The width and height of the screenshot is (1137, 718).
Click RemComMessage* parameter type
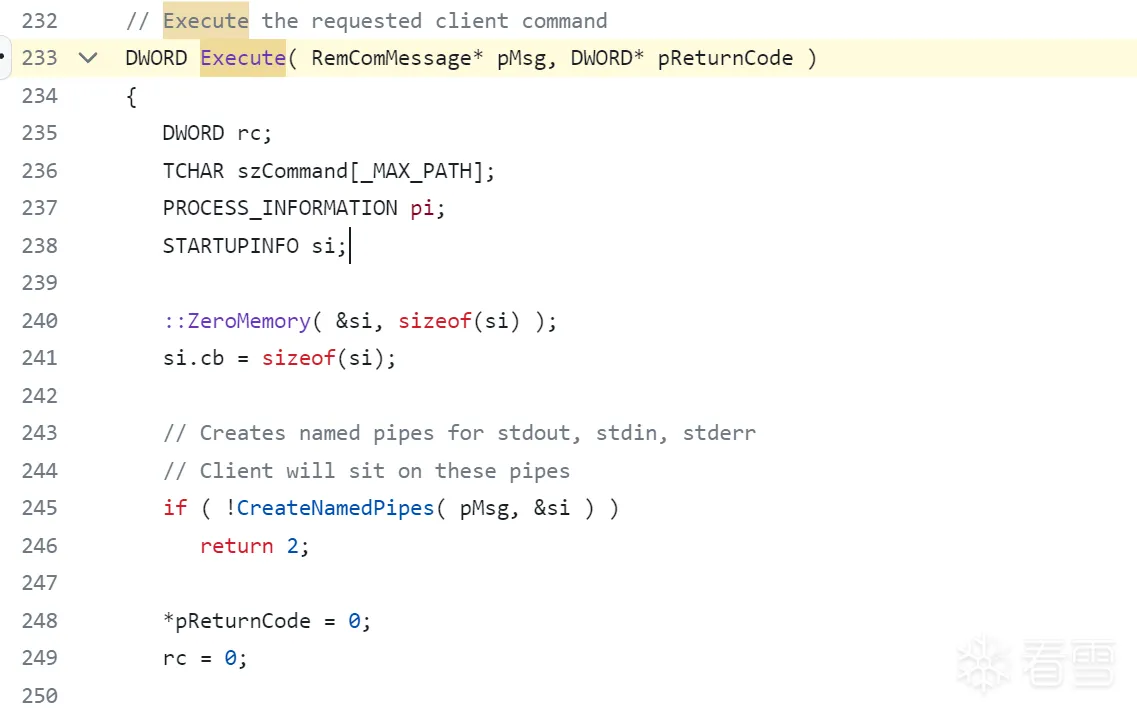point(397,57)
